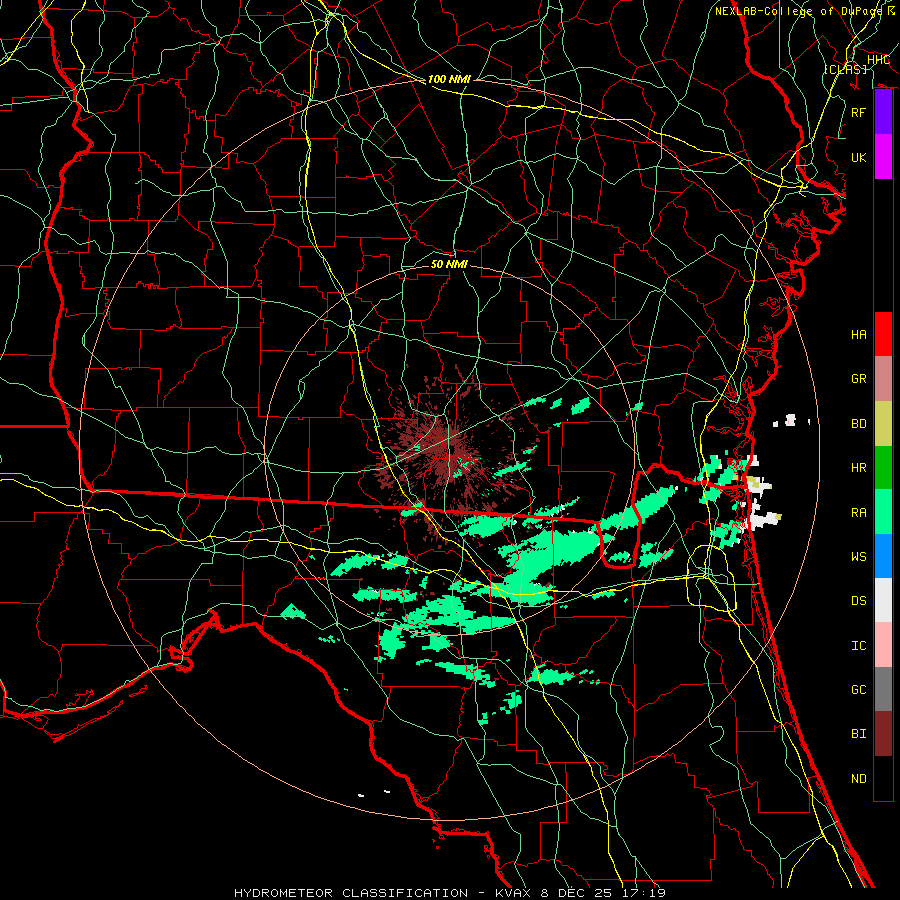Click the GC gray legend swatch
The image size is (900, 900).
pyautogui.click(x=883, y=689)
